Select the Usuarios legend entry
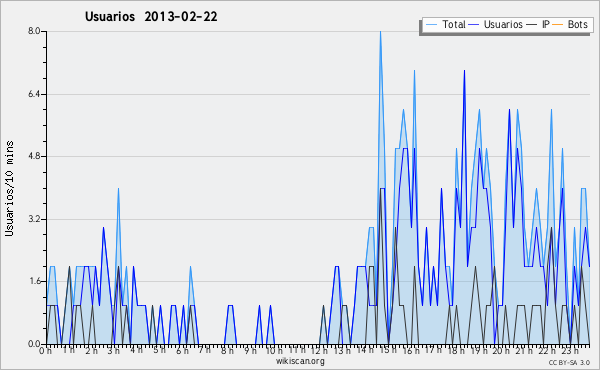Screen dimensions: 600x370 (x=496, y=24)
